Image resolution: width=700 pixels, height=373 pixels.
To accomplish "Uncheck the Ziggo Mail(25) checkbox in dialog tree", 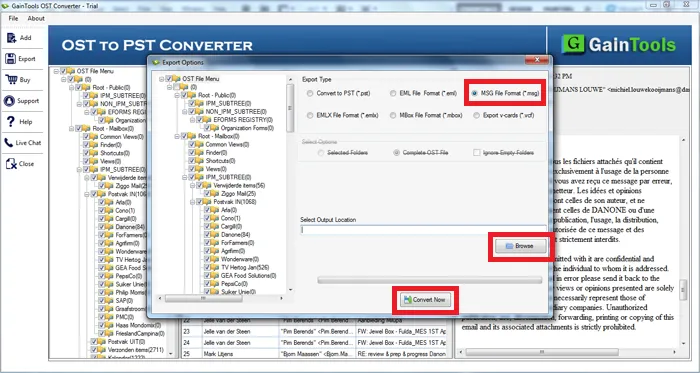I will point(207,194).
